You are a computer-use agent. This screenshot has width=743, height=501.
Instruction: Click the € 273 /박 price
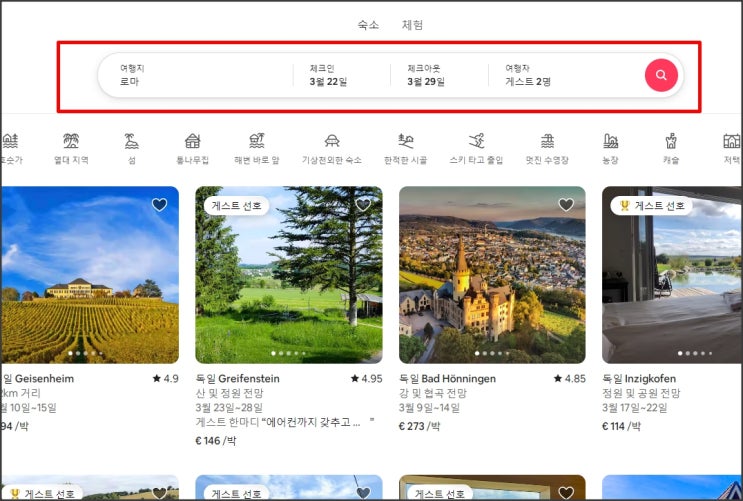[419, 426]
